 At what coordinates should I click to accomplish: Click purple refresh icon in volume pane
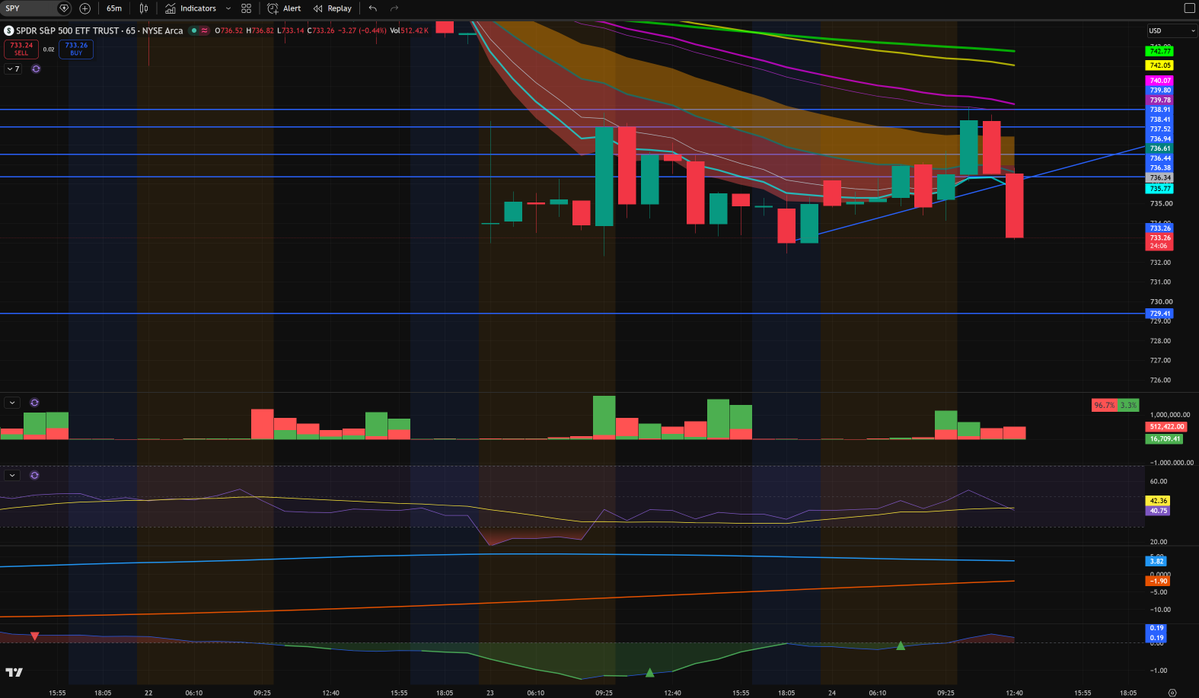pos(34,402)
